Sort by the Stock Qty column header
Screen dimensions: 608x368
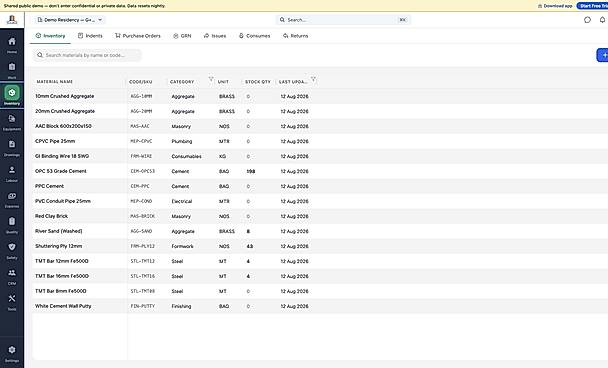[x=258, y=82]
